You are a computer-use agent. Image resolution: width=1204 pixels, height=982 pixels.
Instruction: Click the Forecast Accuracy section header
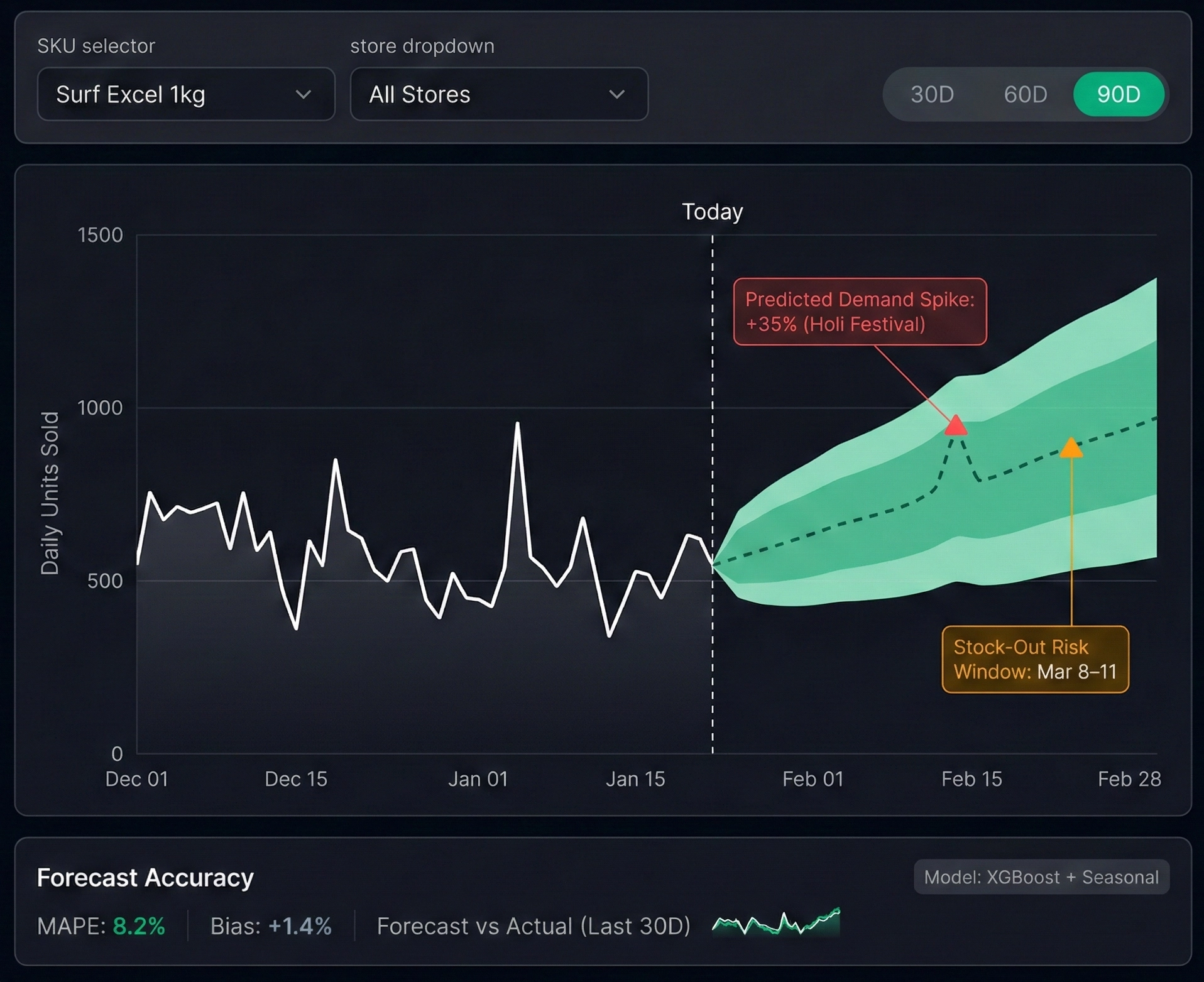click(145, 877)
